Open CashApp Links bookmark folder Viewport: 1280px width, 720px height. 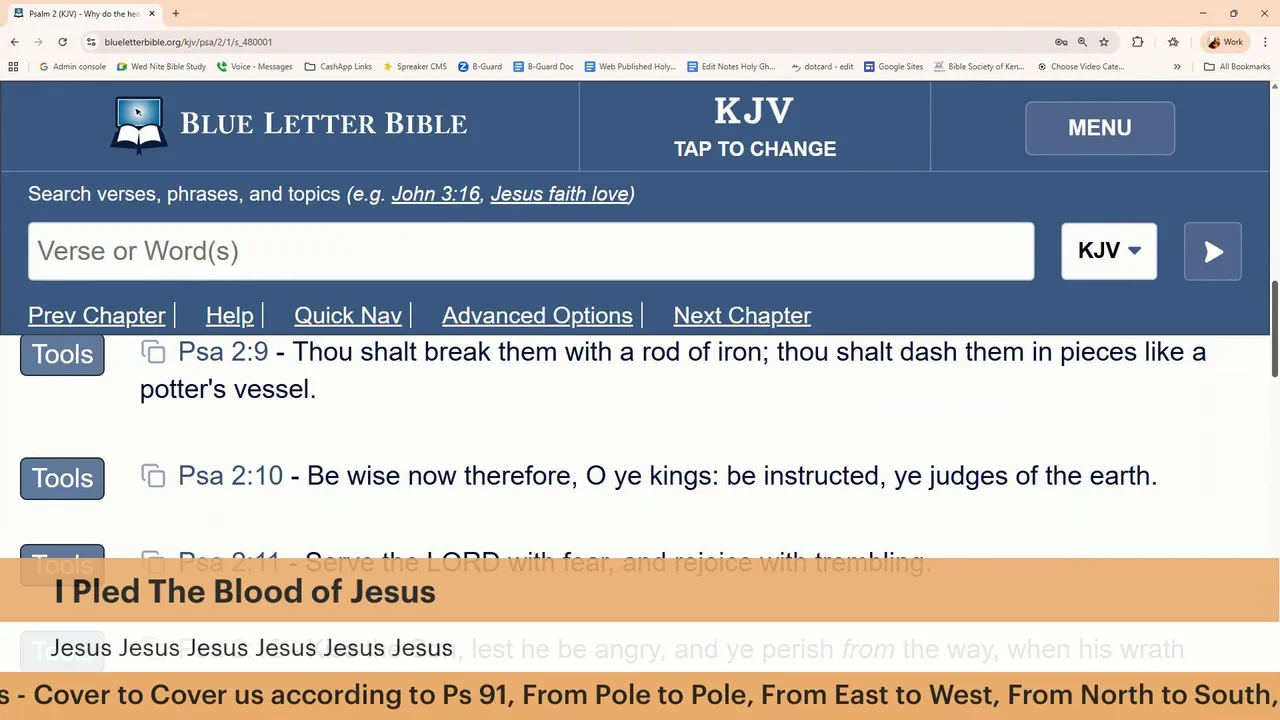pyautogui.click(x=338, y=67)
